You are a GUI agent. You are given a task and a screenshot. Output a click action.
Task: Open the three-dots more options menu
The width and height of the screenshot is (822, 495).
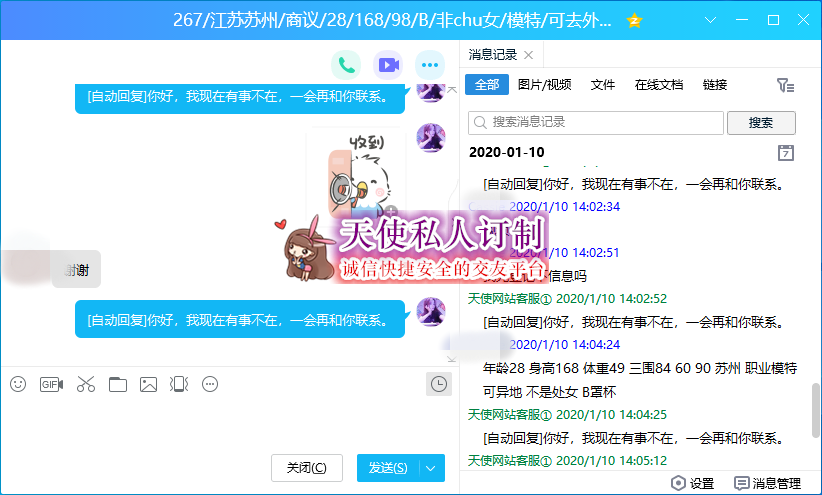[430, 66]
